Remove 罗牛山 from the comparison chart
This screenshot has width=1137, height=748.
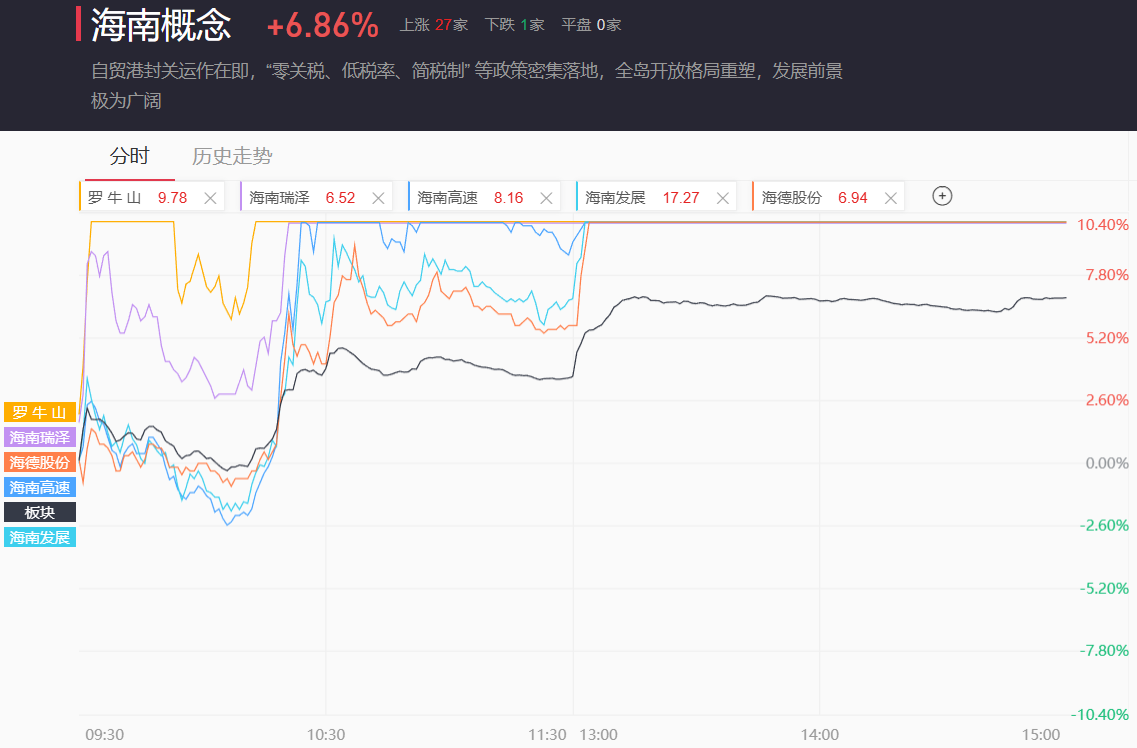click(x=210, y=198)
